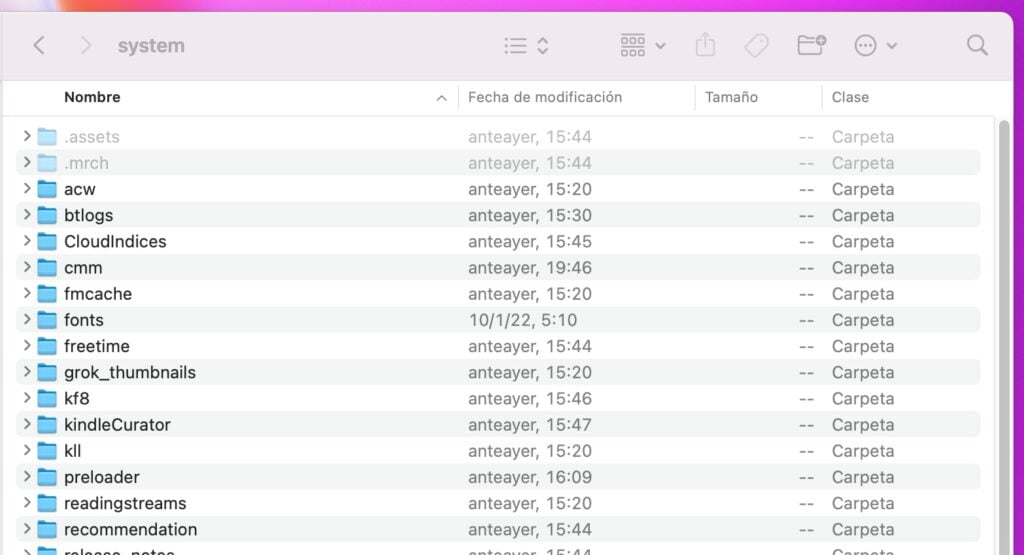This screenshot has width=1024, height=555.
Task: Open the list view selector
Action: 526,46
